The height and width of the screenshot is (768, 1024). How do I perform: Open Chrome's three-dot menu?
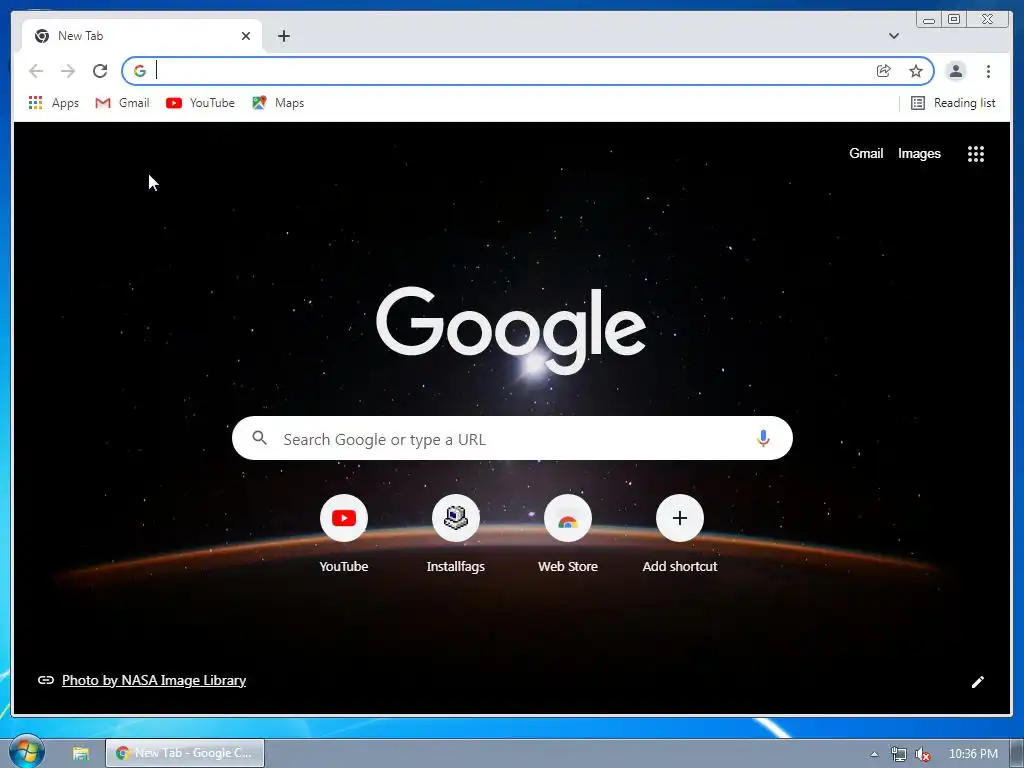(988, 71)
